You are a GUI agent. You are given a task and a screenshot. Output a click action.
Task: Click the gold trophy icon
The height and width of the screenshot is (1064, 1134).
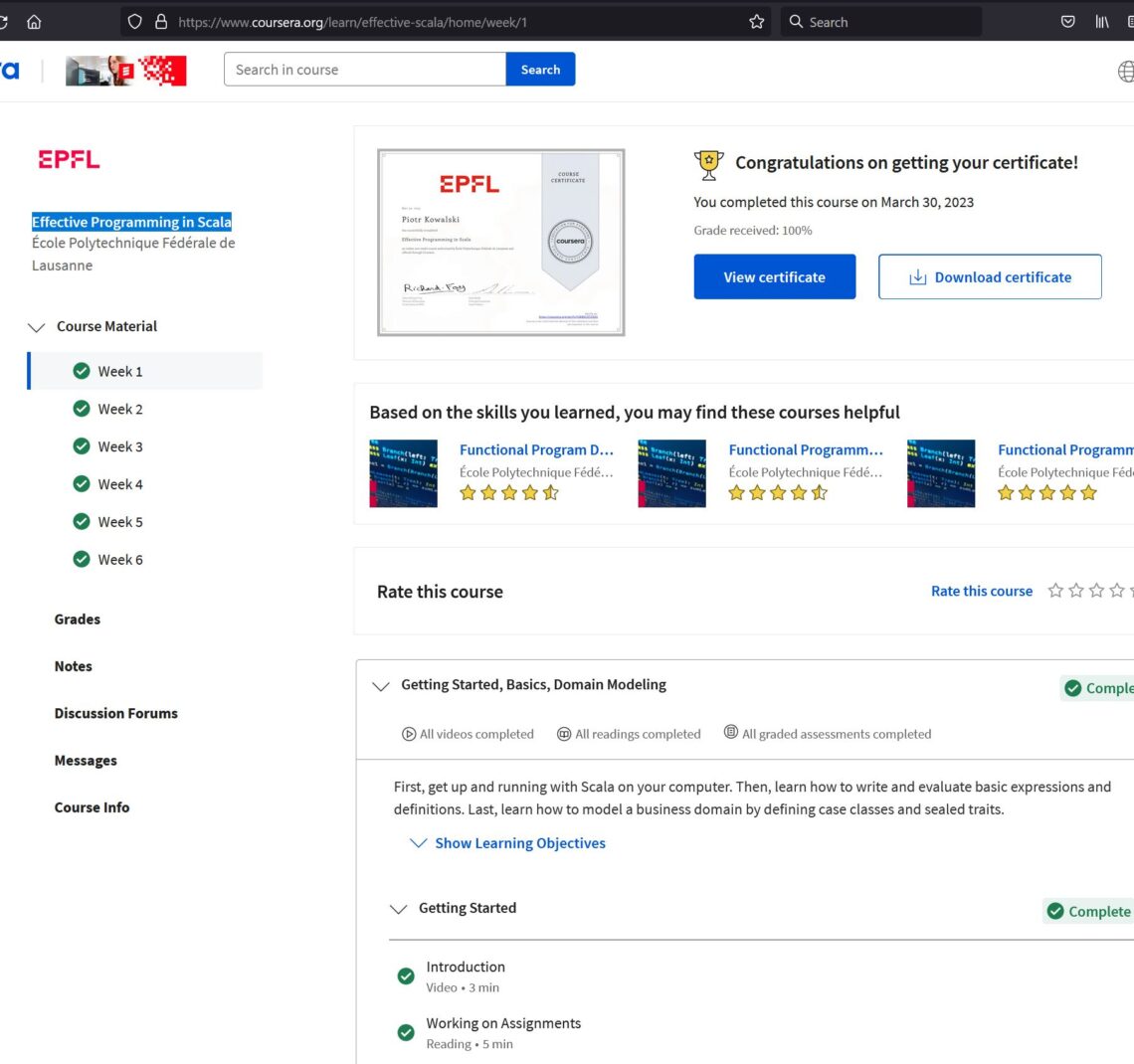708,165
